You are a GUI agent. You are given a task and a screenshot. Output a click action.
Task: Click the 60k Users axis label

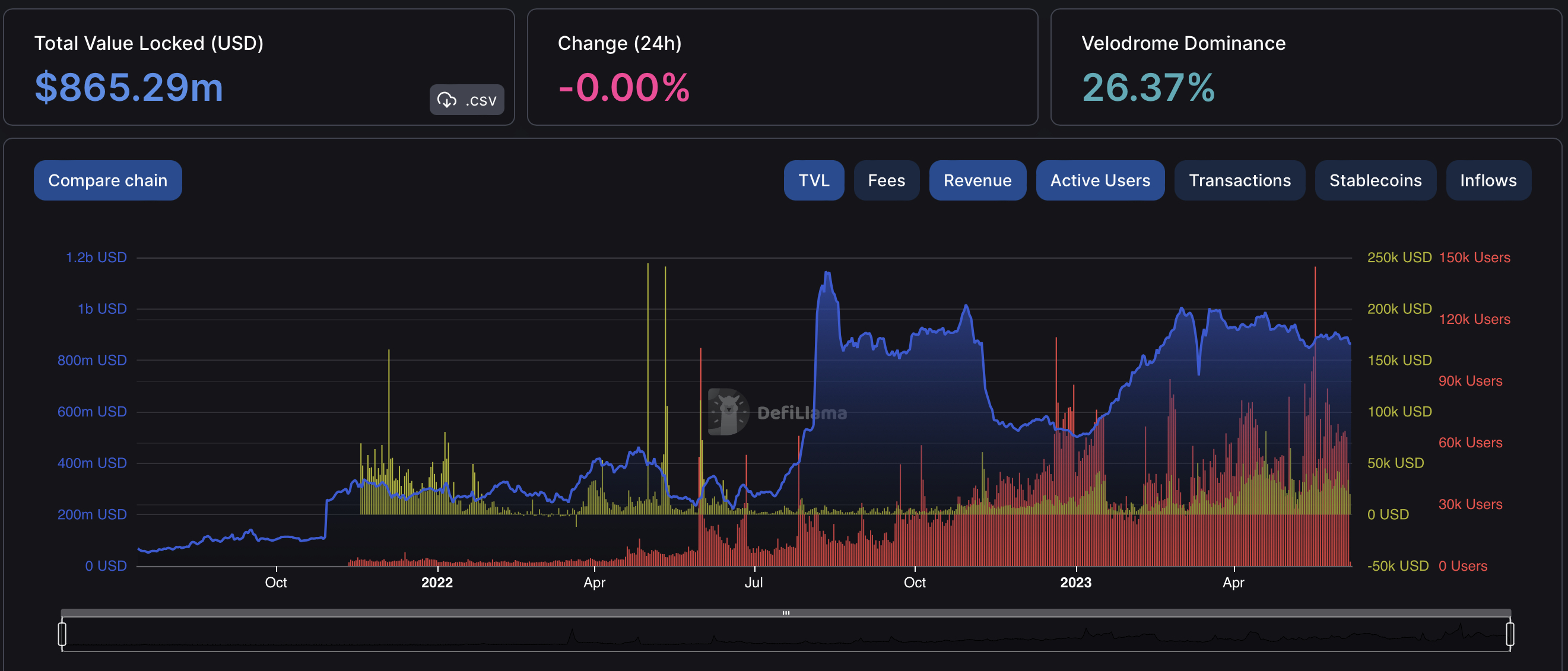point(1470,443)
